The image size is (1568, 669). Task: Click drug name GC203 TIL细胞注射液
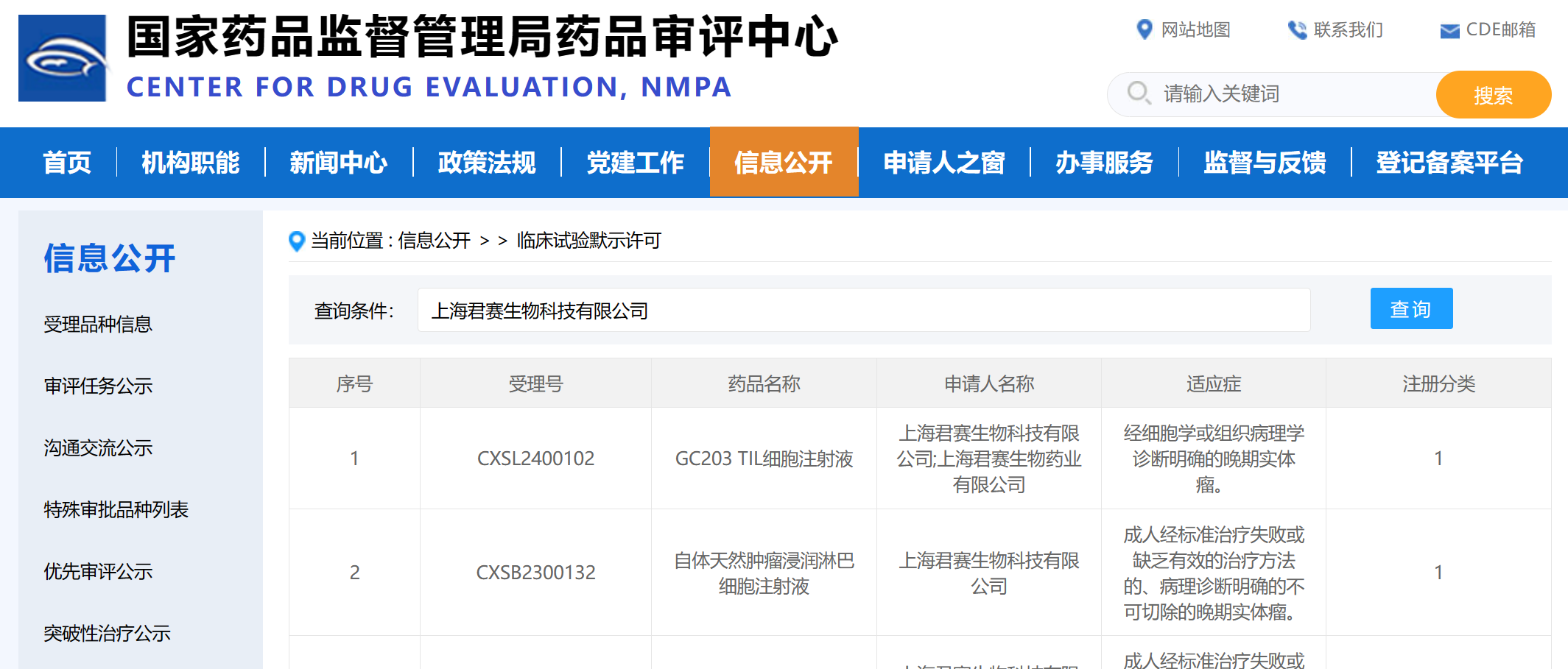(764, 459)
